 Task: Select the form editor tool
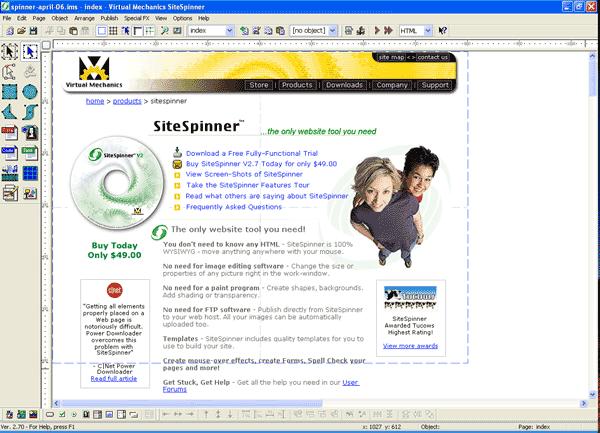[x=10, y=193]
